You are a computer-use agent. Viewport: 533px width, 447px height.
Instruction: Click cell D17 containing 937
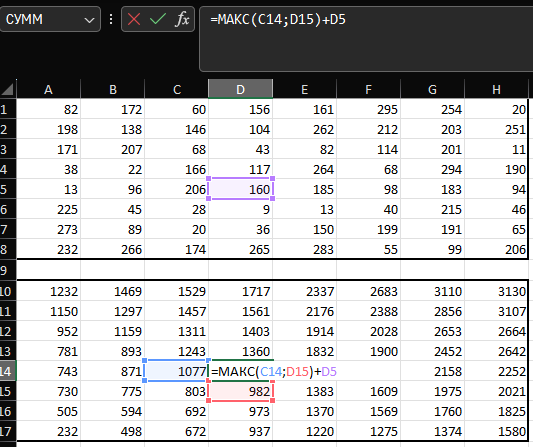click(x=240, y=431)
